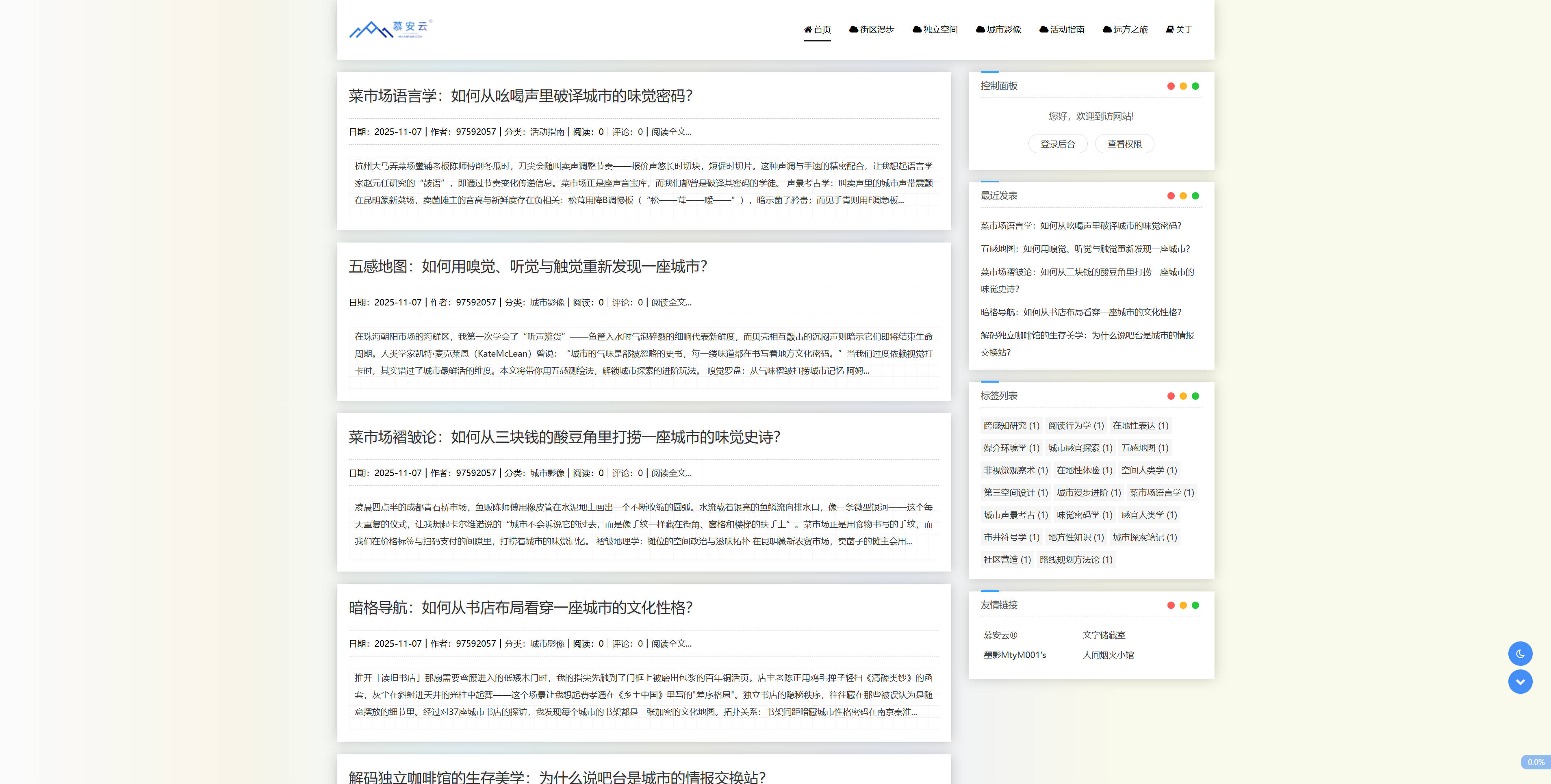Click the green dot in 标签列表 panel

coord(1195,396)
